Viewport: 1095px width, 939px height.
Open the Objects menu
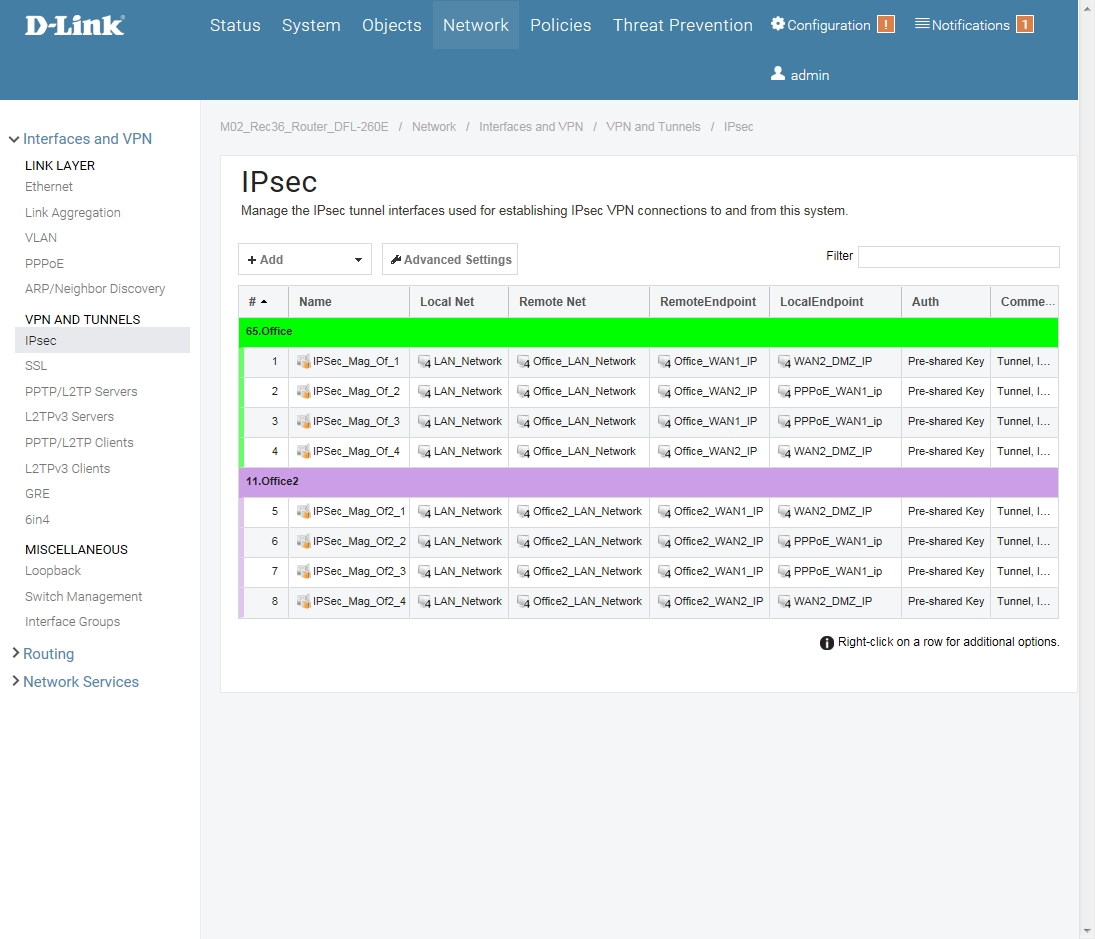tap(392, 25)
